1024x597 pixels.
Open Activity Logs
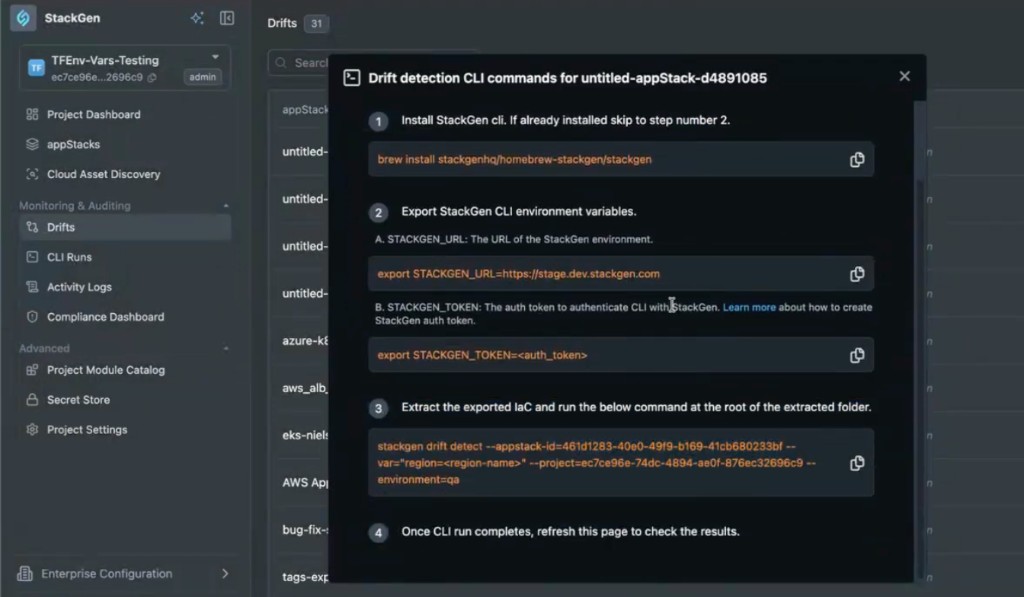79,287
